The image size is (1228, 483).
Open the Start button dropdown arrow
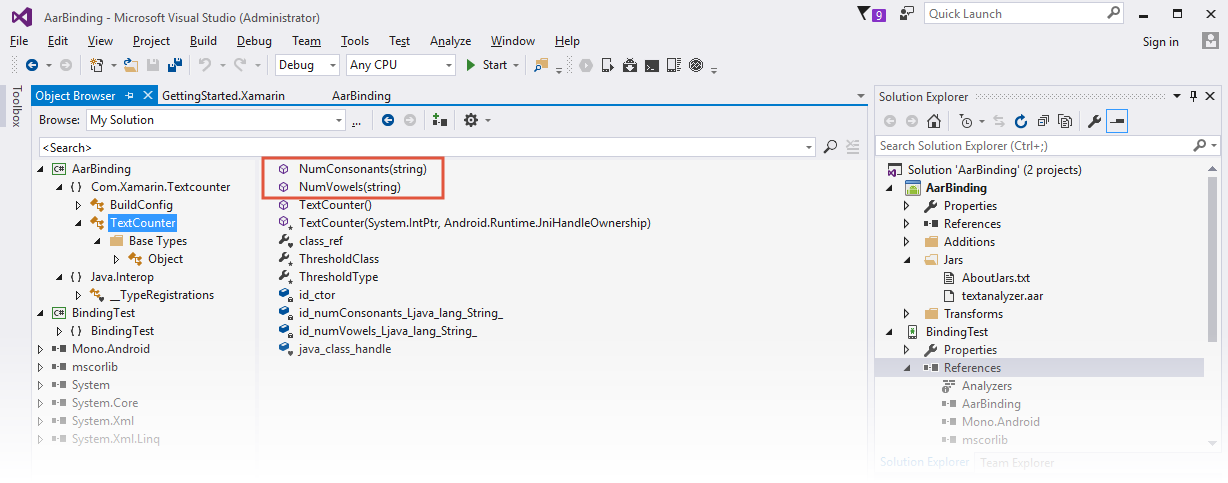coord(516,65)
